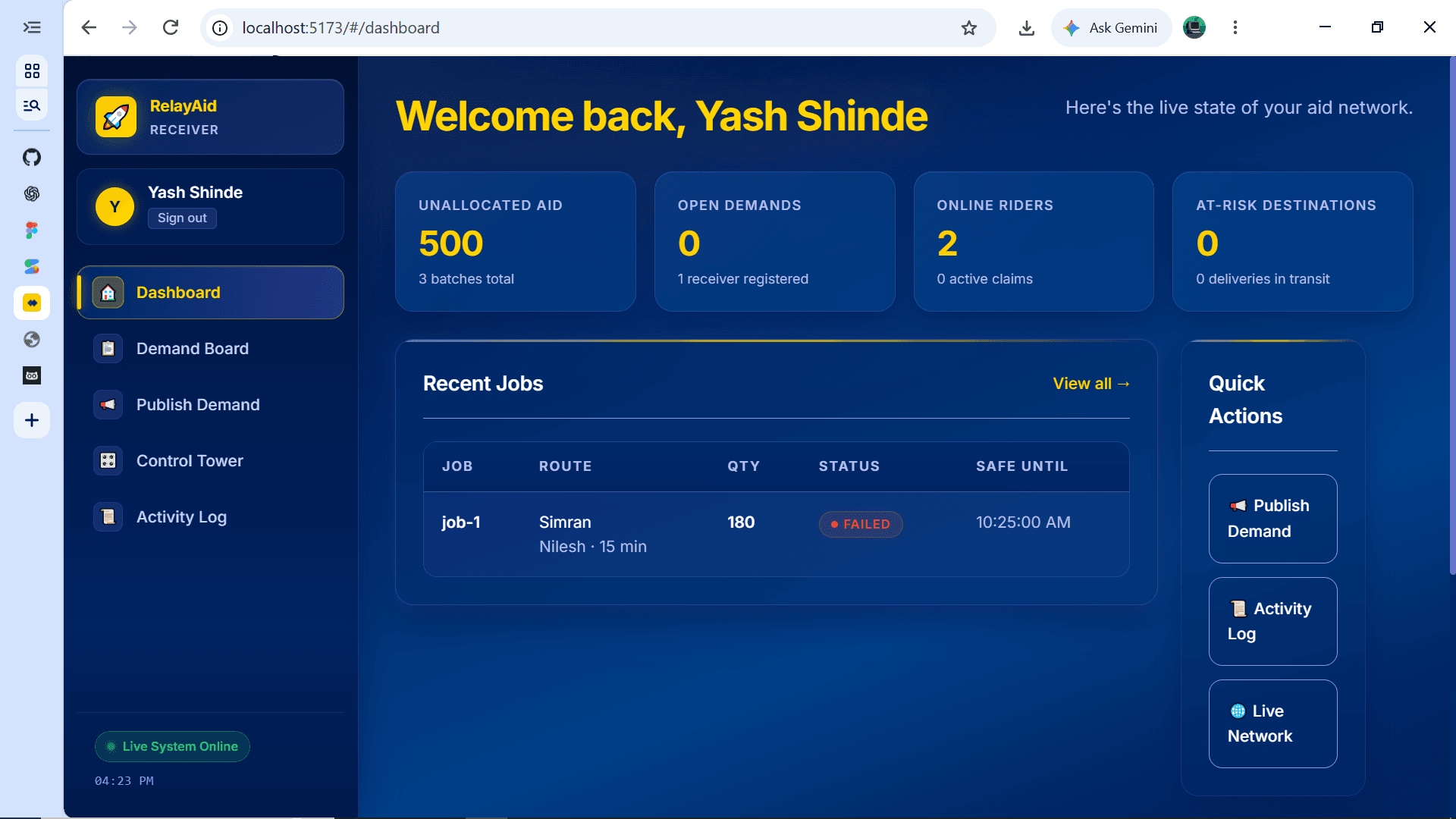Open the browser downloads icon
Screen dimensions: 1456x819
pyautogui.click(x=1027, y=28)
